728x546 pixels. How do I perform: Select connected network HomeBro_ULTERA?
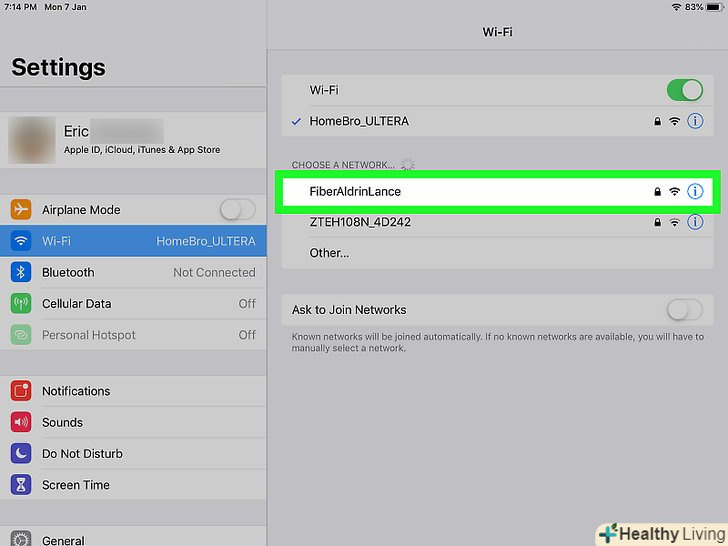point(497,121)
